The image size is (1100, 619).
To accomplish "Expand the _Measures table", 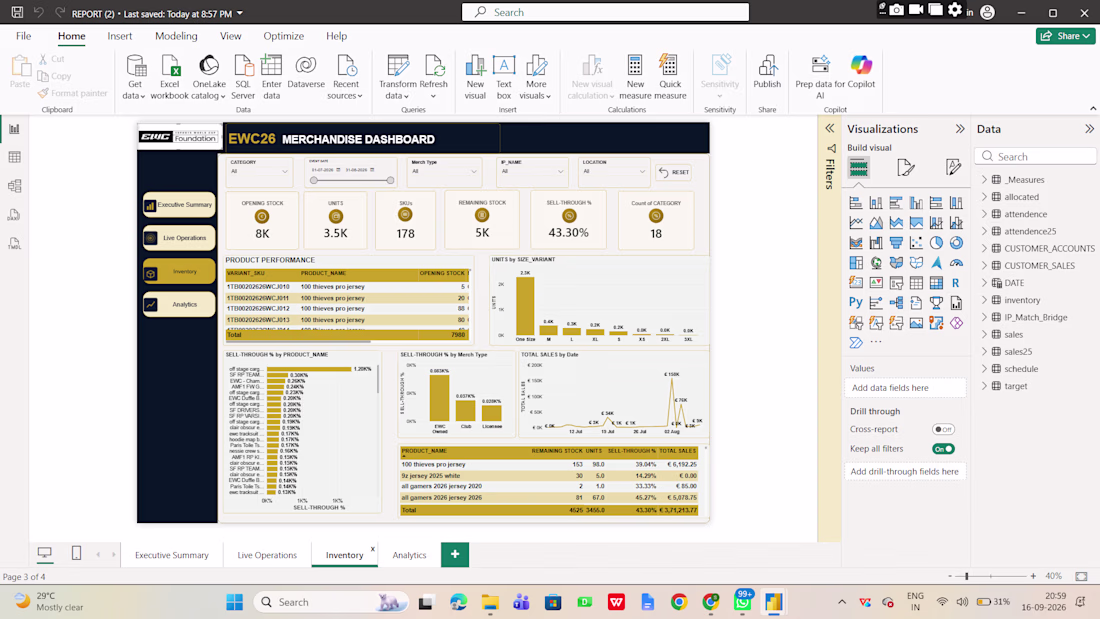I will tap(984, 180).
